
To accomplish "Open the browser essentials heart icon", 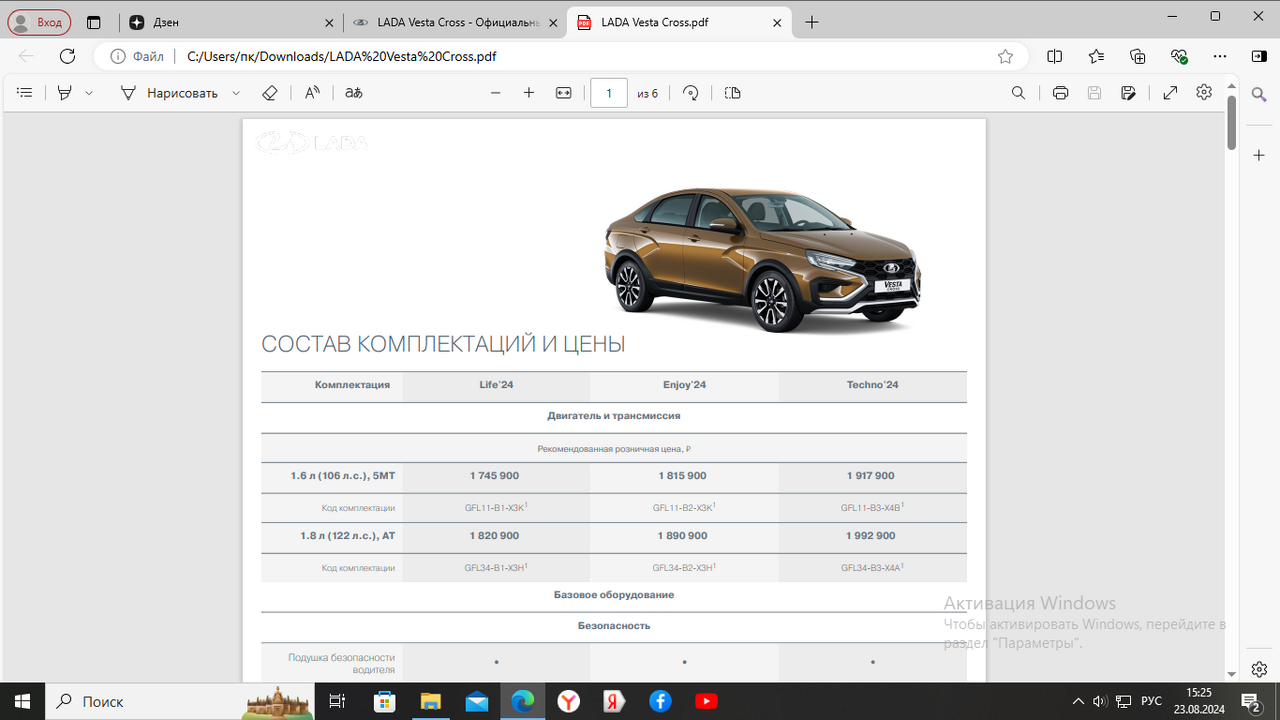I will pos(1178,56).
